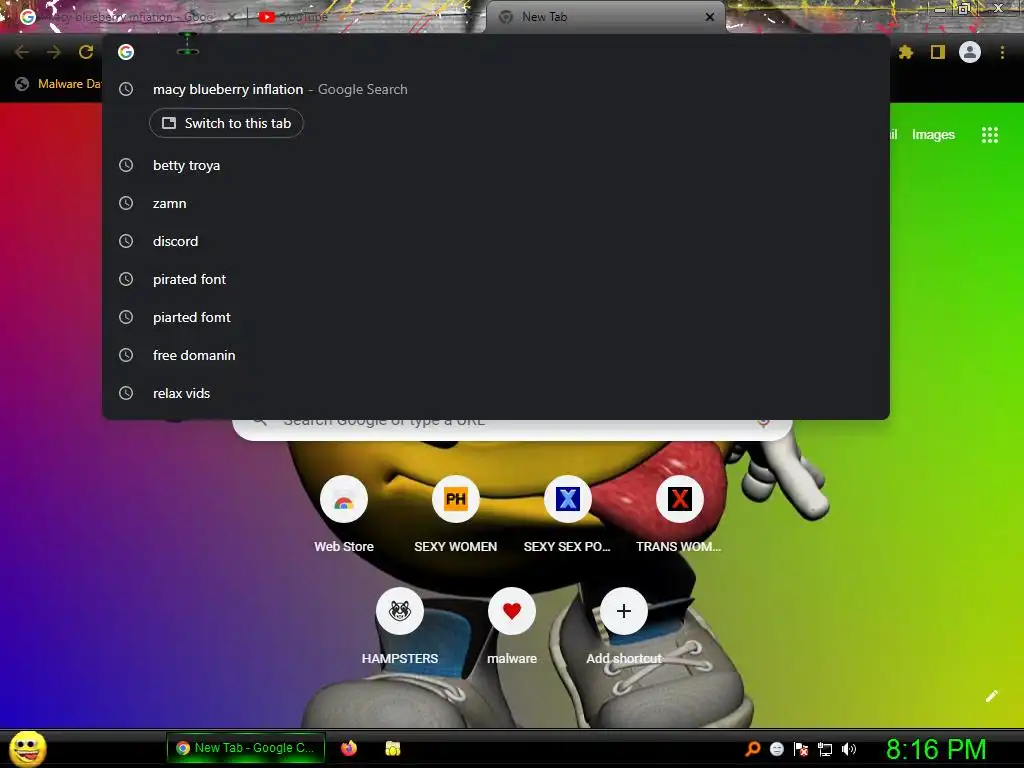Click the round white tray icon

[x=776, y=749]
